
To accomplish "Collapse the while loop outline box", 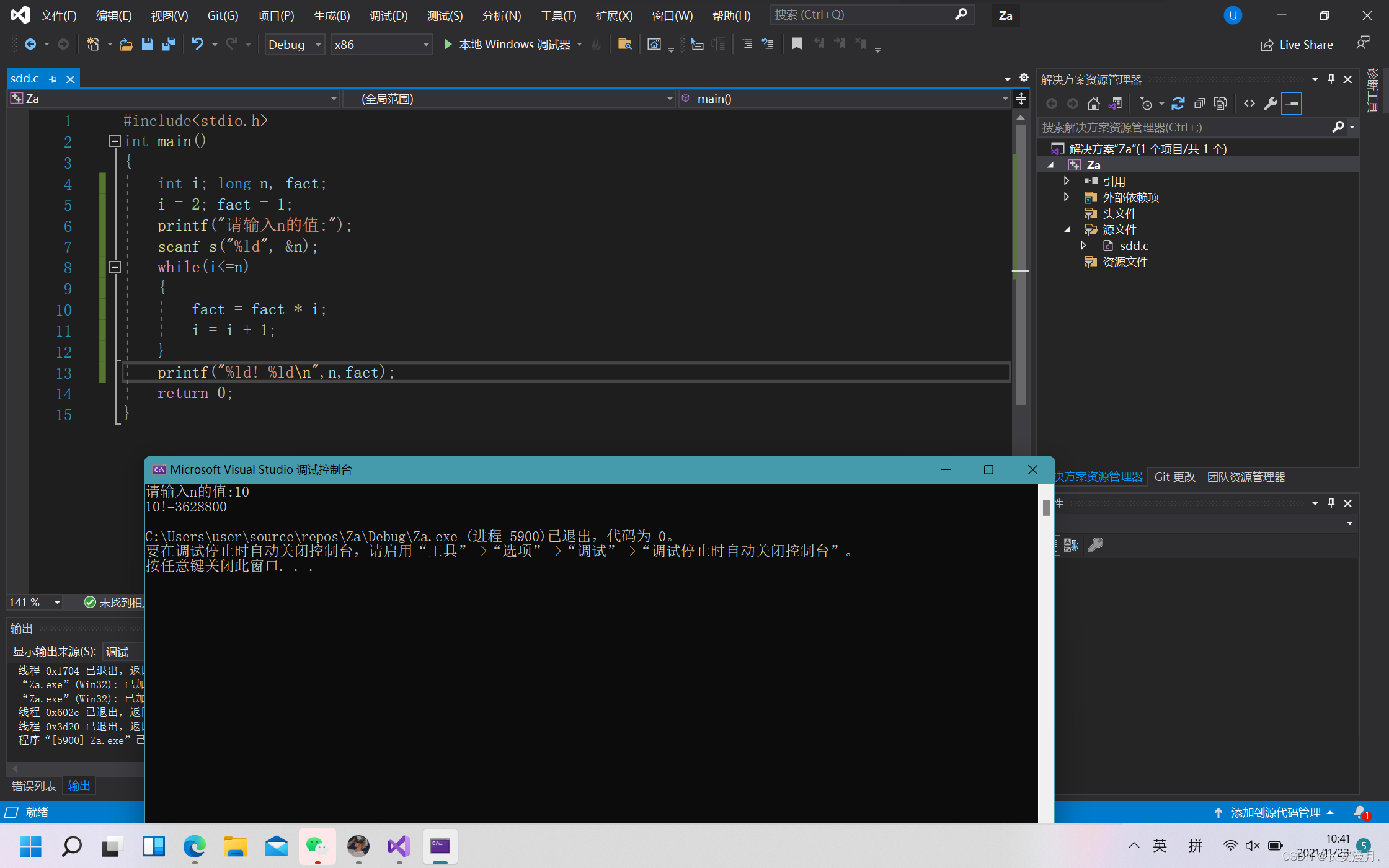I will pos(115,267).
